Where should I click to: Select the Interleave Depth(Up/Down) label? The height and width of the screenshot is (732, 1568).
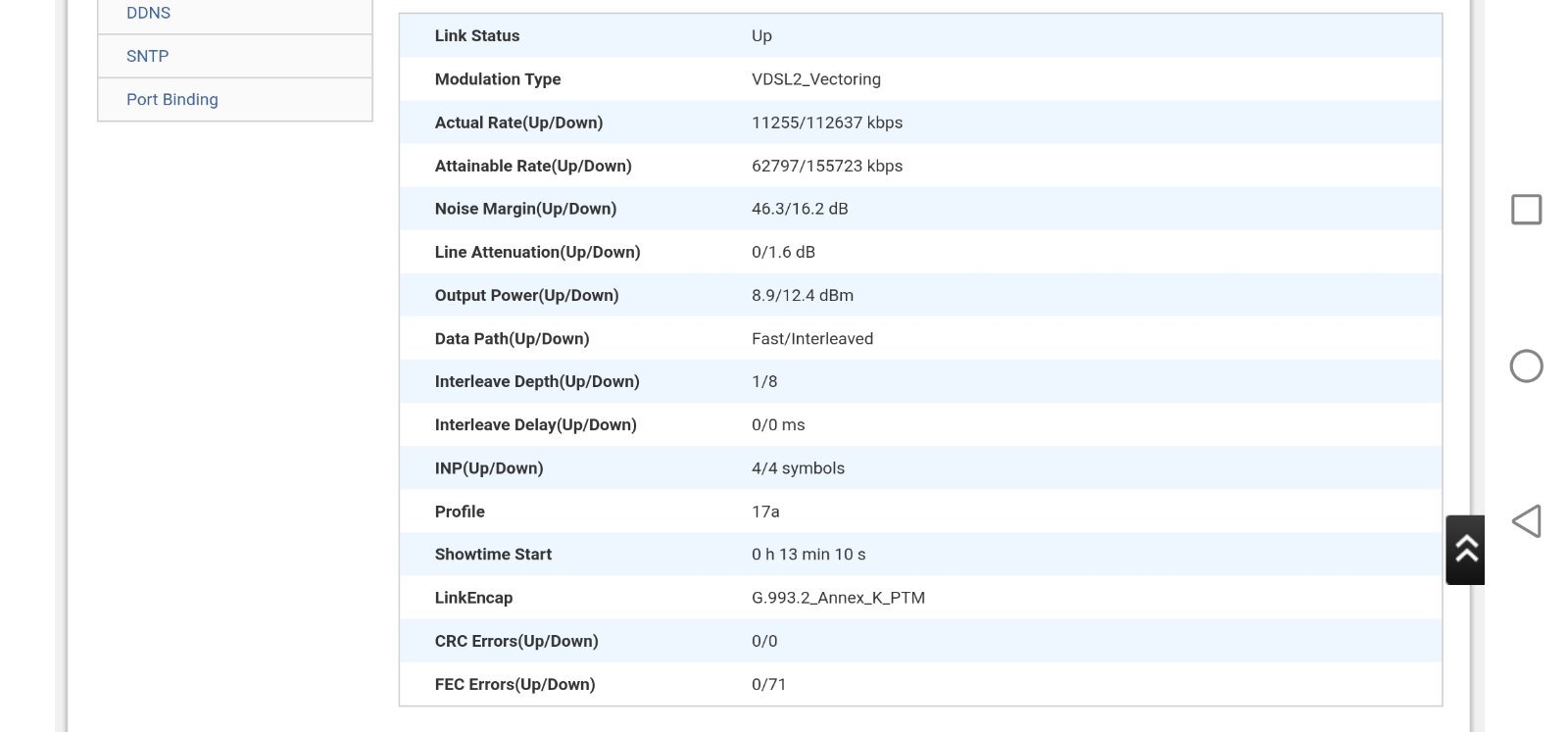pyautogui.click(x=537, y=381)
